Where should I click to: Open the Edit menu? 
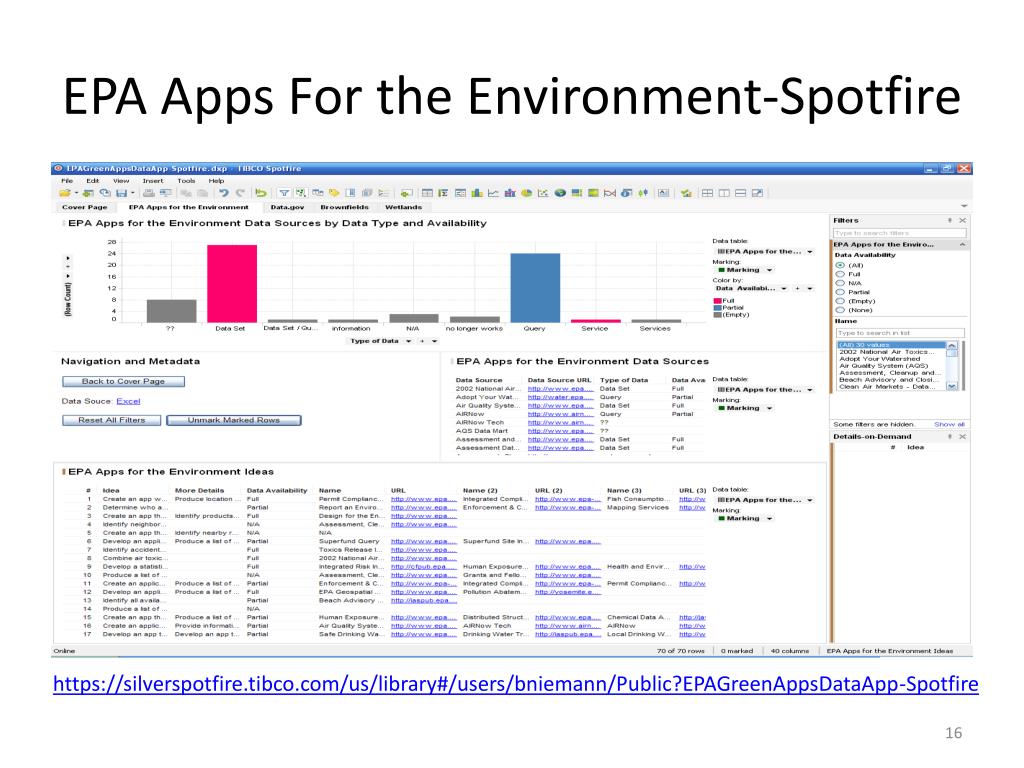[93, 181]
